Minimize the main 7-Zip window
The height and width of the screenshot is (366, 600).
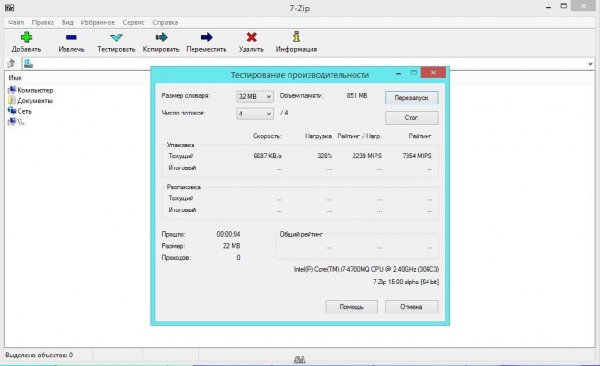[x=548, y=7]
